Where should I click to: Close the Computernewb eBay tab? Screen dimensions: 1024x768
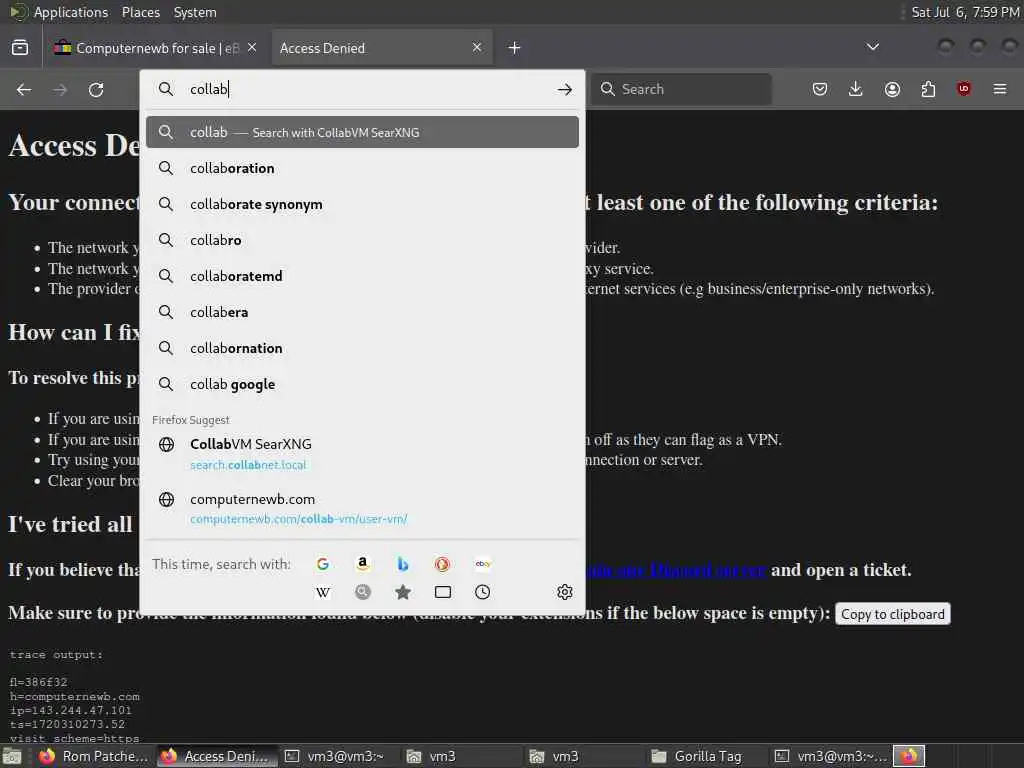(252, 48)
